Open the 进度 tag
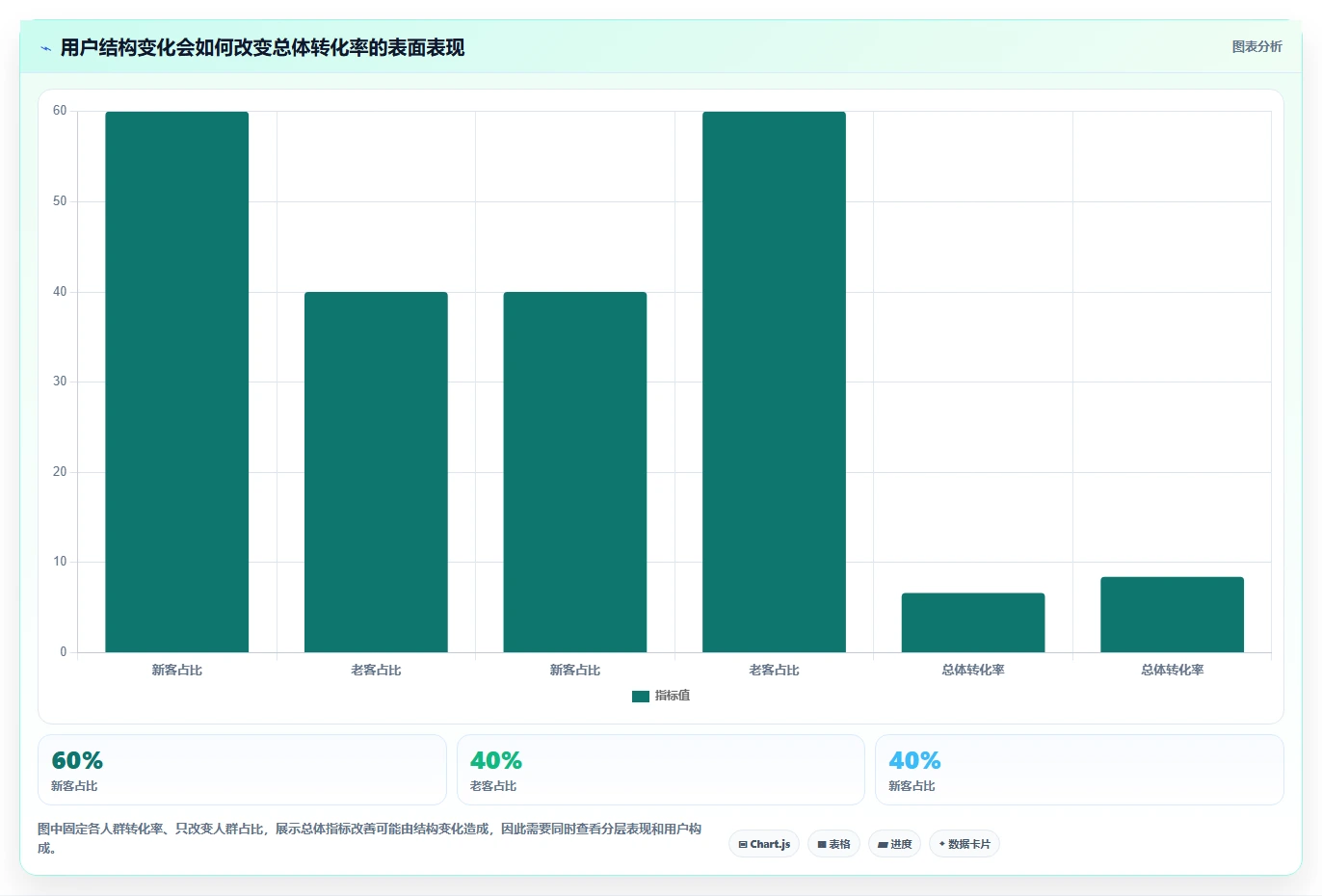This screenshot has width=1322, height=896. tap(894, 844)
